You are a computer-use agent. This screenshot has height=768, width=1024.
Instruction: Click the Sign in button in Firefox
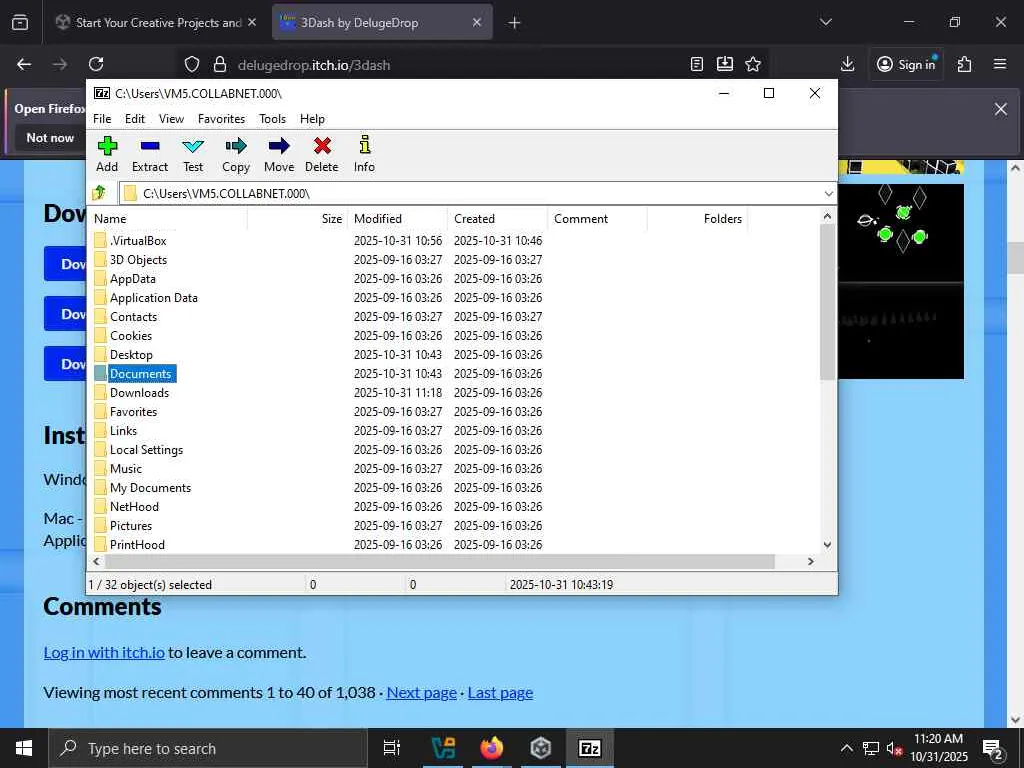906,64
